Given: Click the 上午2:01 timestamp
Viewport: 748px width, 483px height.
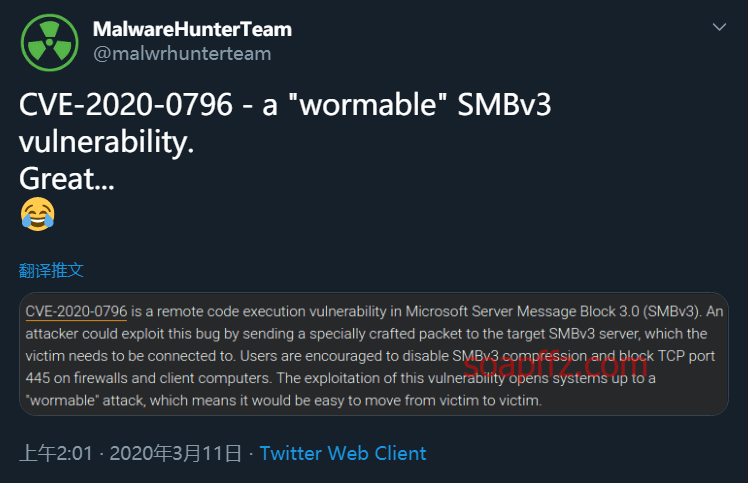Looking at the screenshot, I should point(56,453).
